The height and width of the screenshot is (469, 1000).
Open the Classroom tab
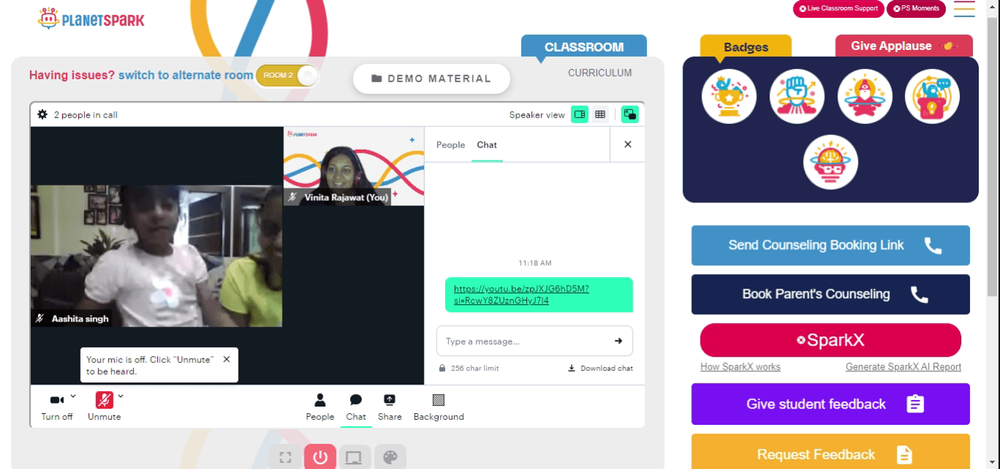click(x=584, y=47)
